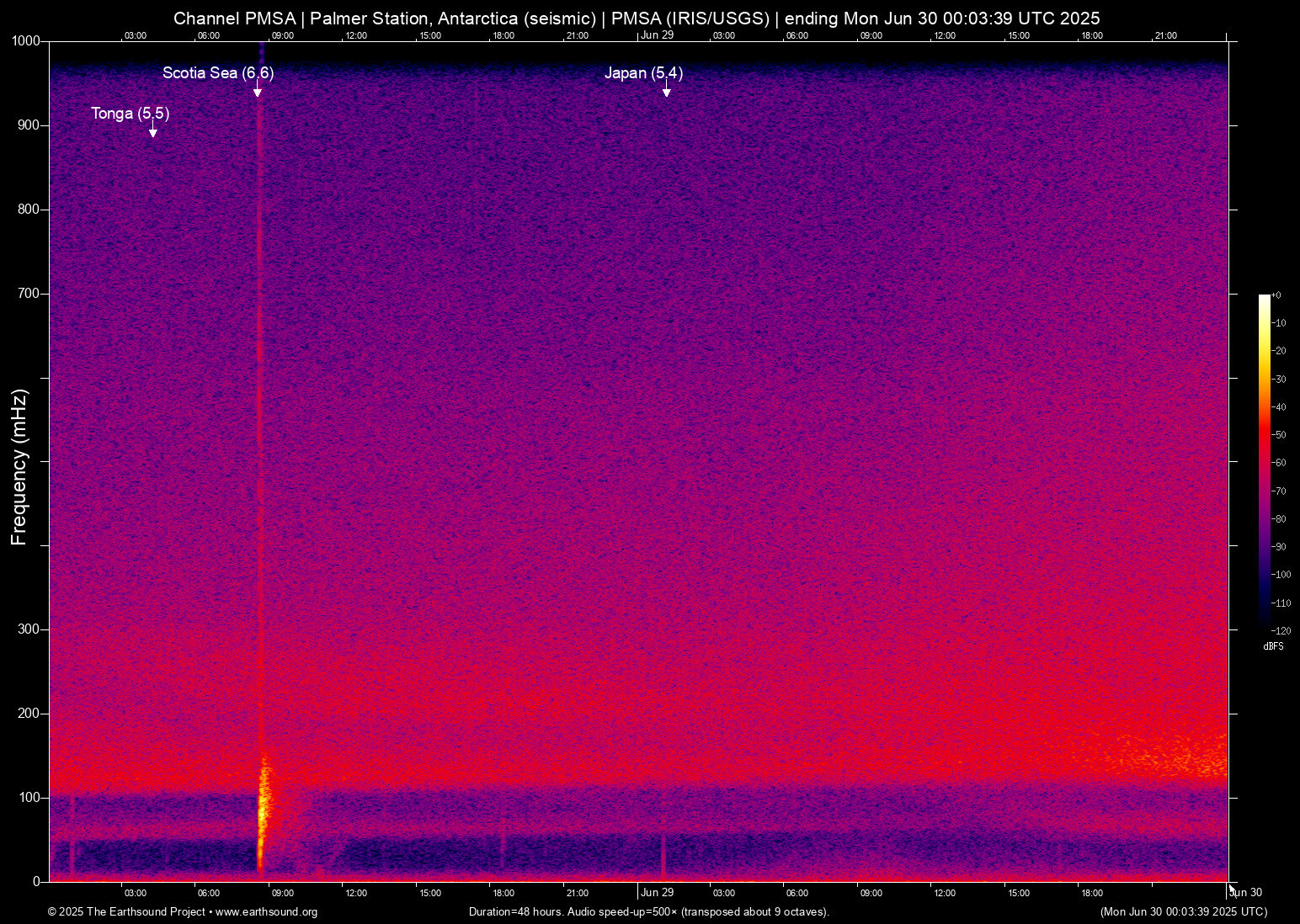Click the Japan (5.4) annotation arrow

tap(666, 90)
